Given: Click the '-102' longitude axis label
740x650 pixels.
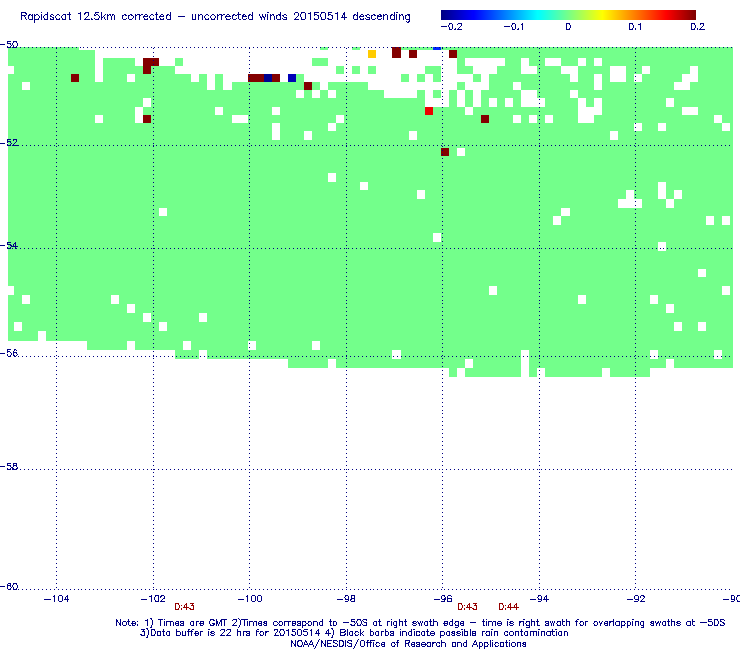Looking at the screenshot, I should (153, 599).
